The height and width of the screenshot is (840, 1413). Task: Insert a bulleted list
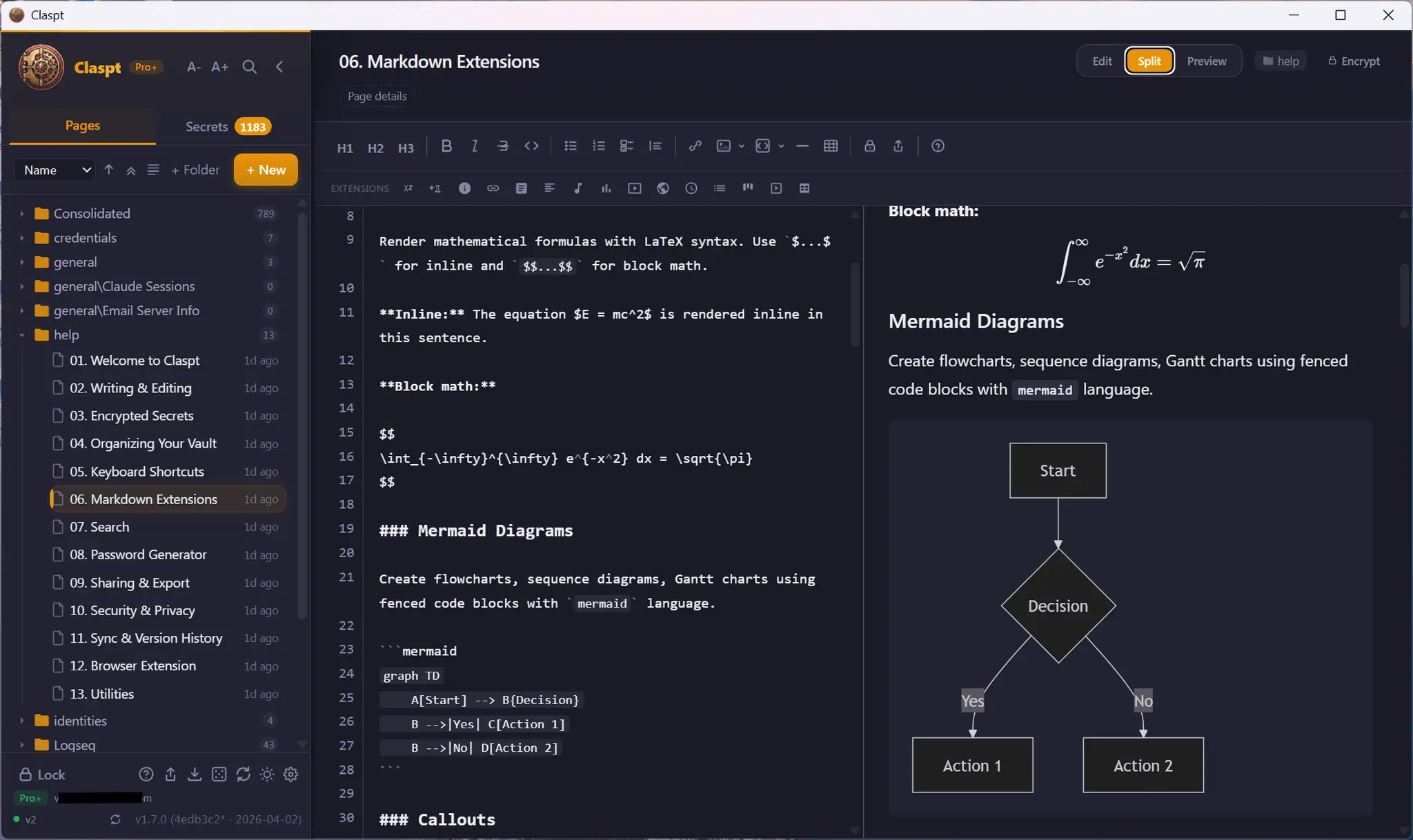571,146
